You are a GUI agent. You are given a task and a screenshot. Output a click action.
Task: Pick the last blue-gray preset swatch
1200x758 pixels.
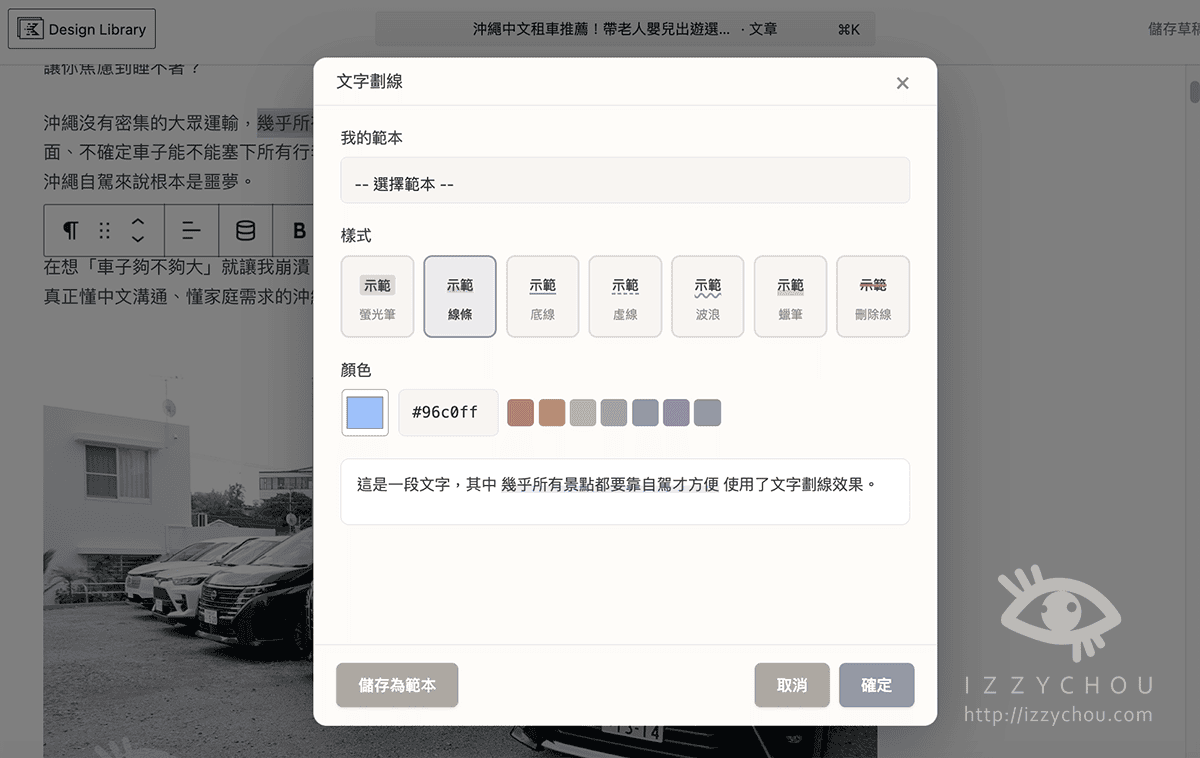coord(707,412)
